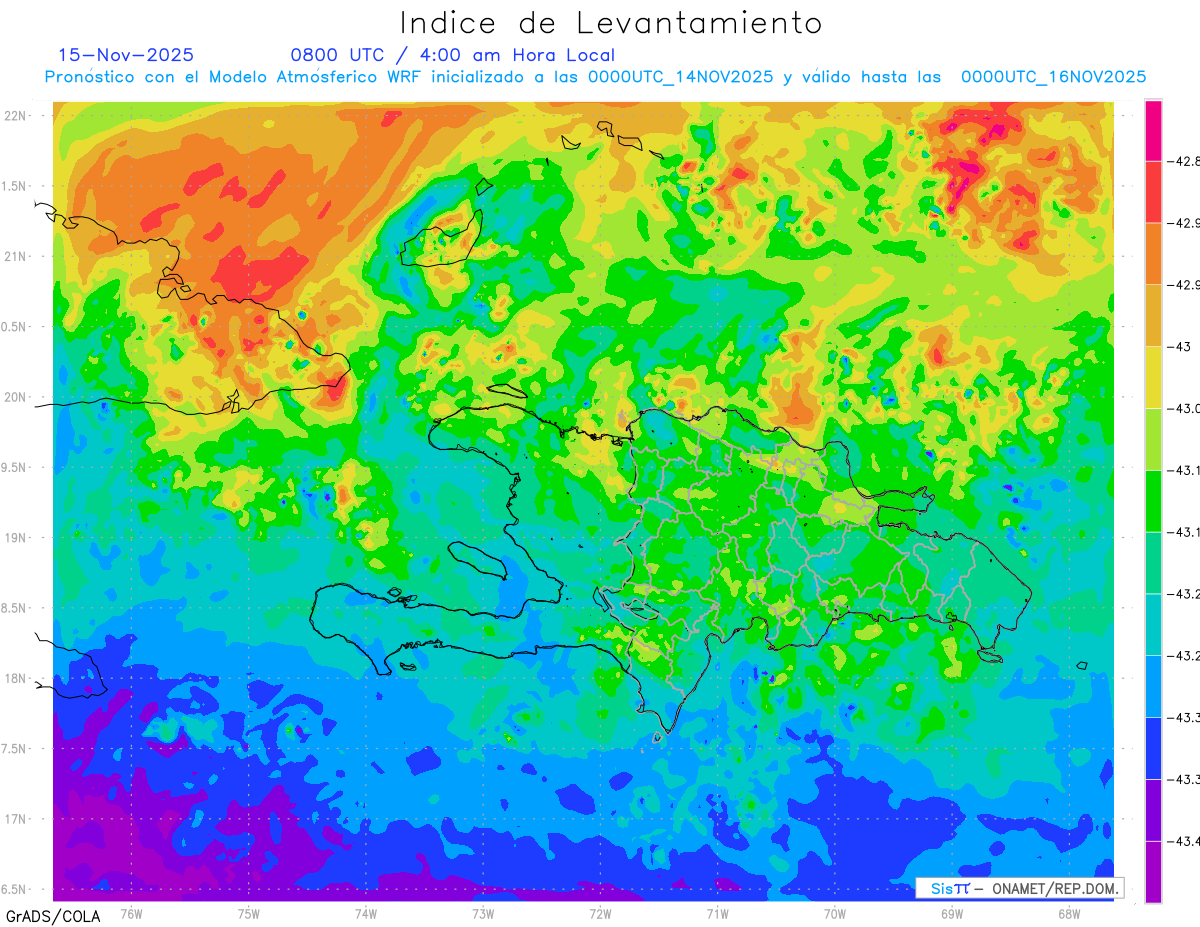
Task: Click the "71W" longitude label
Action: [717, 913]
